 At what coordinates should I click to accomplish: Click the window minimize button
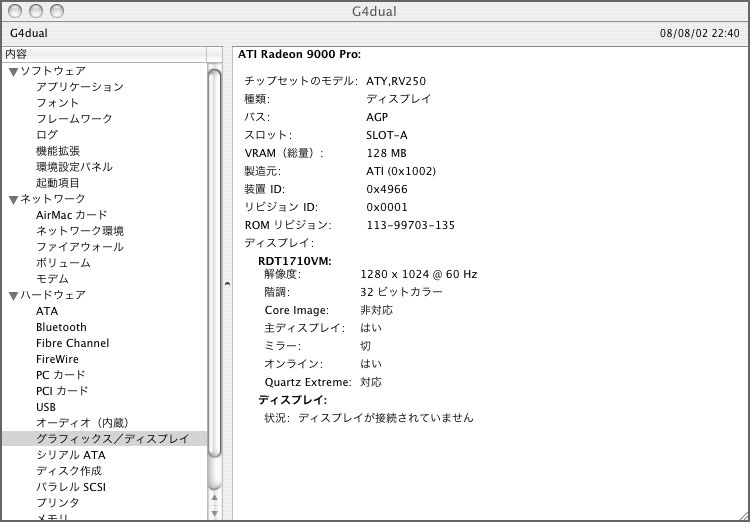click(36, 11)
